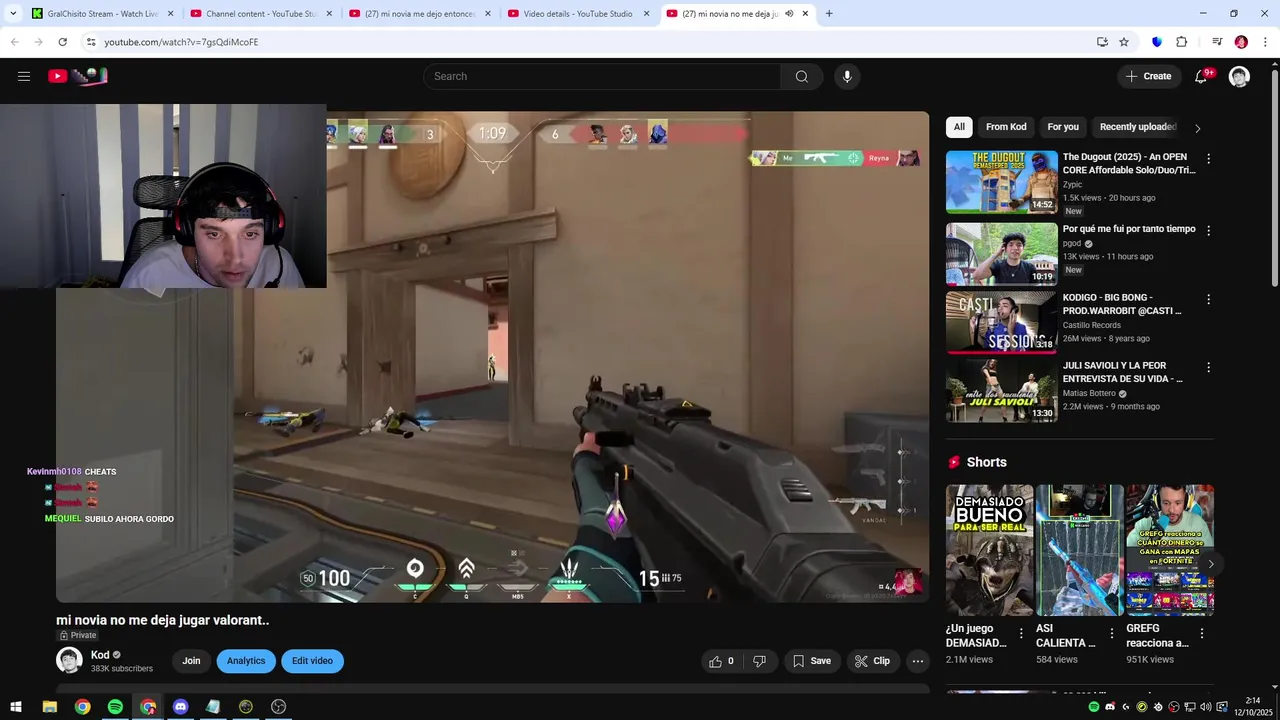Screen dimensions: 1280x720
Task: Open Chrome media controls icon
Action: click(x=1217, y=42)
